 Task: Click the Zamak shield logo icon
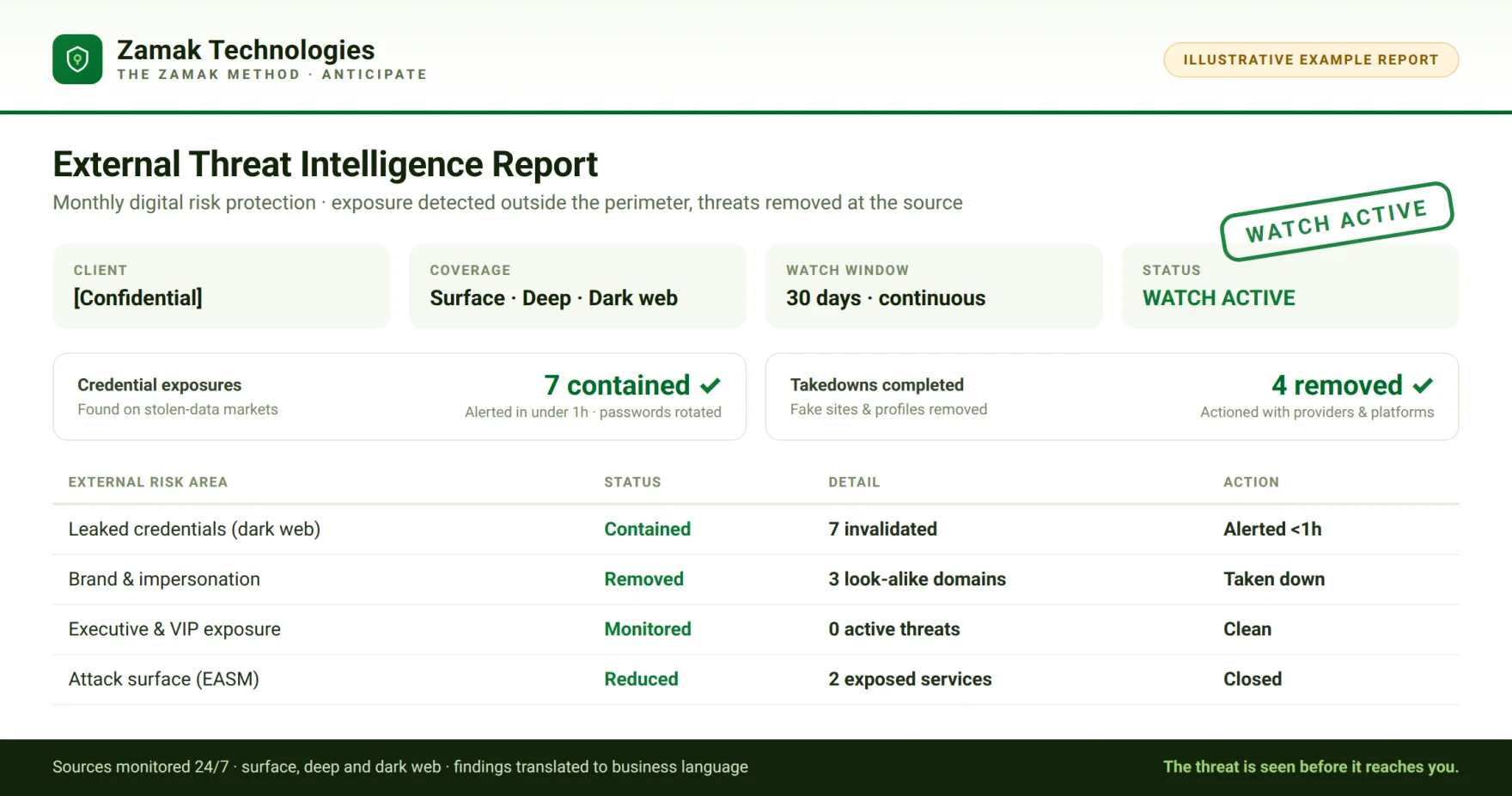click(77, 59)
